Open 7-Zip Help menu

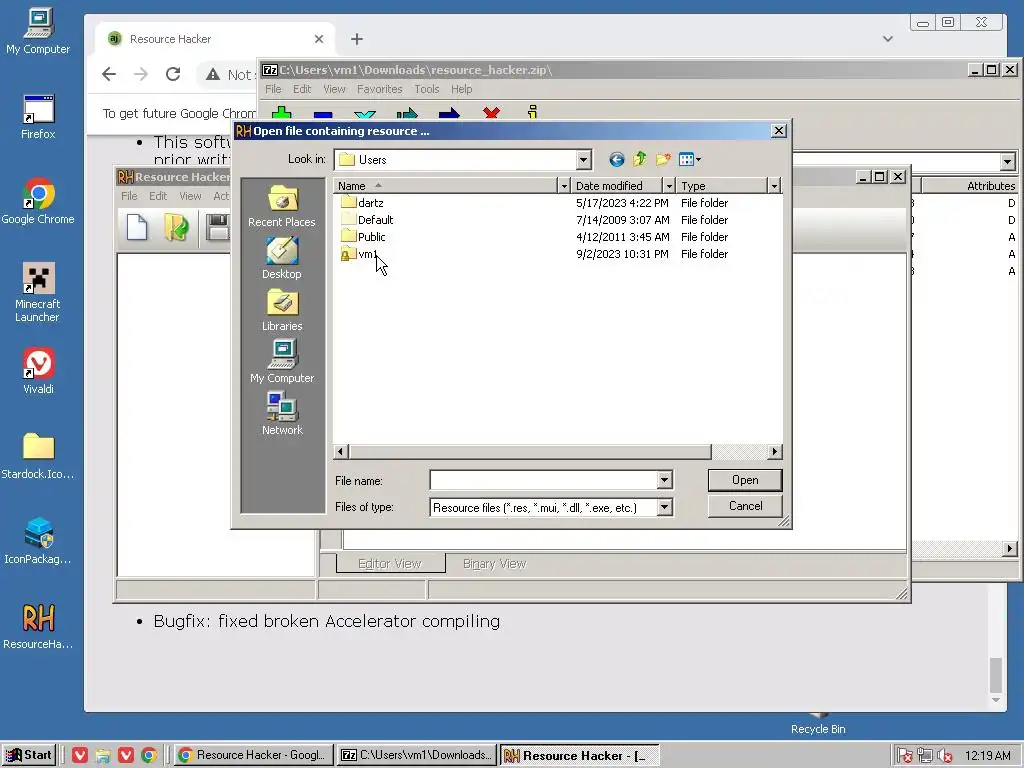point(461,89)
